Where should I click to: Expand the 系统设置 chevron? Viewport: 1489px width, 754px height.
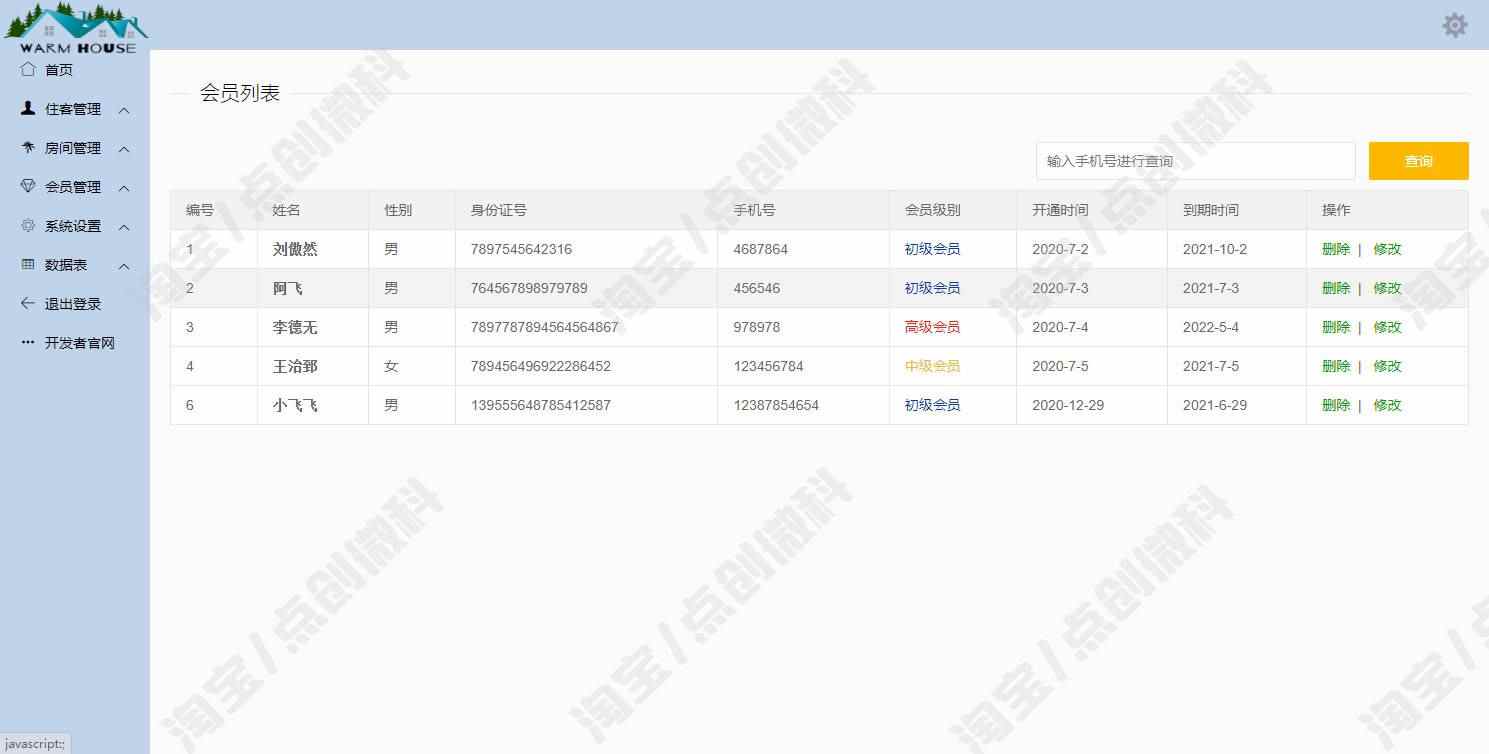tap(124, 227)
